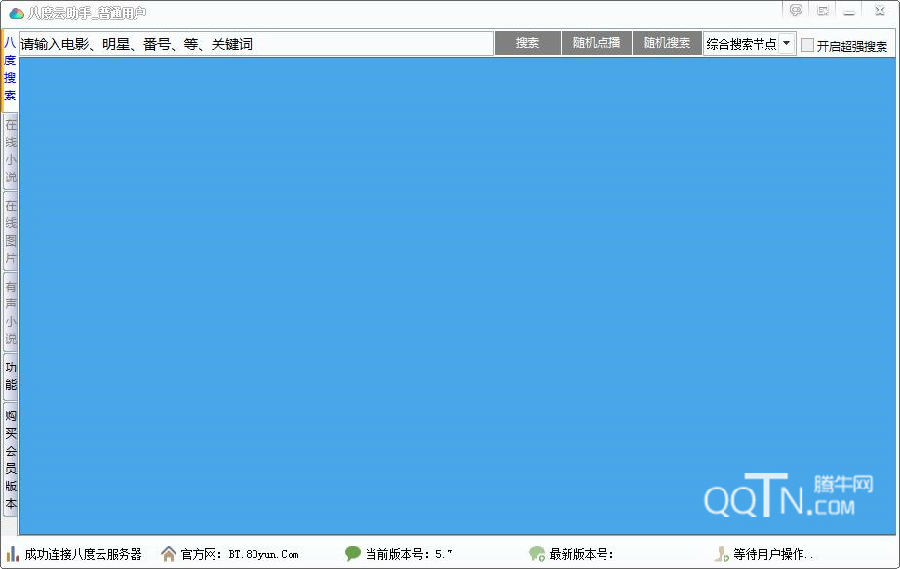Click the chat bubble icon in title bar
The width and height of the screenshot is (900, 569).
click(795, 11)
